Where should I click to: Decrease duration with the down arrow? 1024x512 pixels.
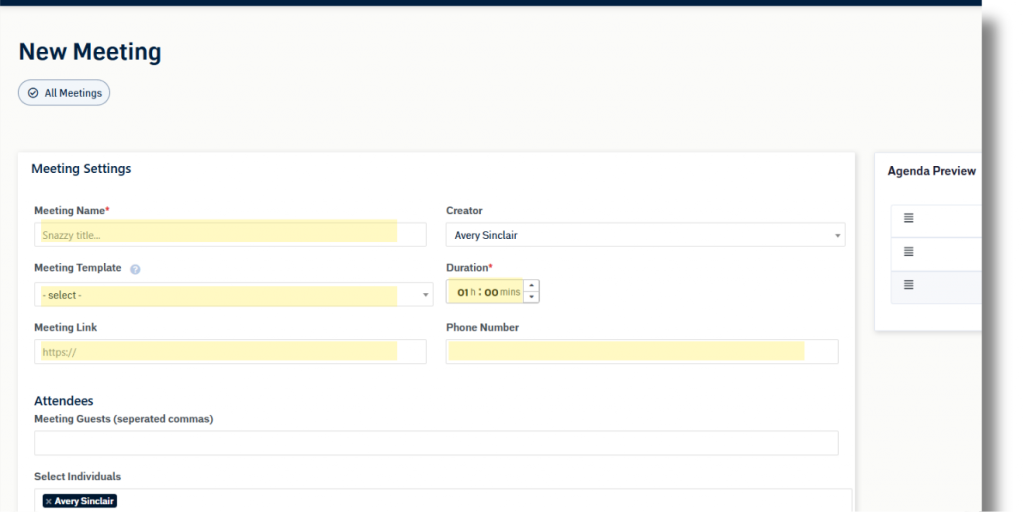532,297
